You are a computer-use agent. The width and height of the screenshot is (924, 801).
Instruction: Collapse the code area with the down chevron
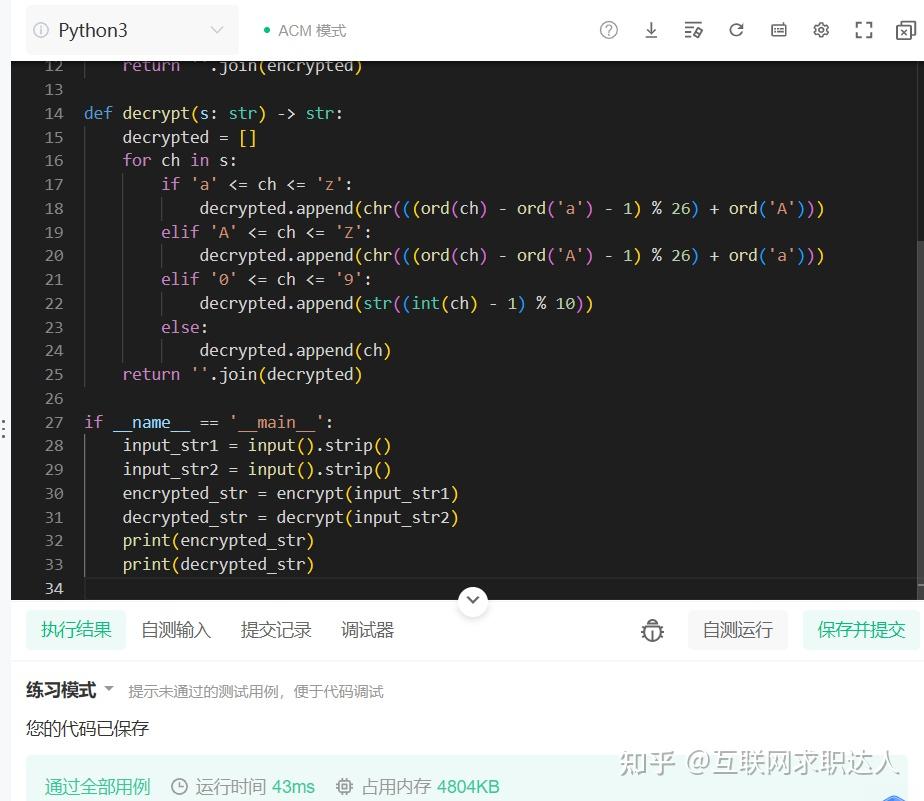(x=472, y=600)
